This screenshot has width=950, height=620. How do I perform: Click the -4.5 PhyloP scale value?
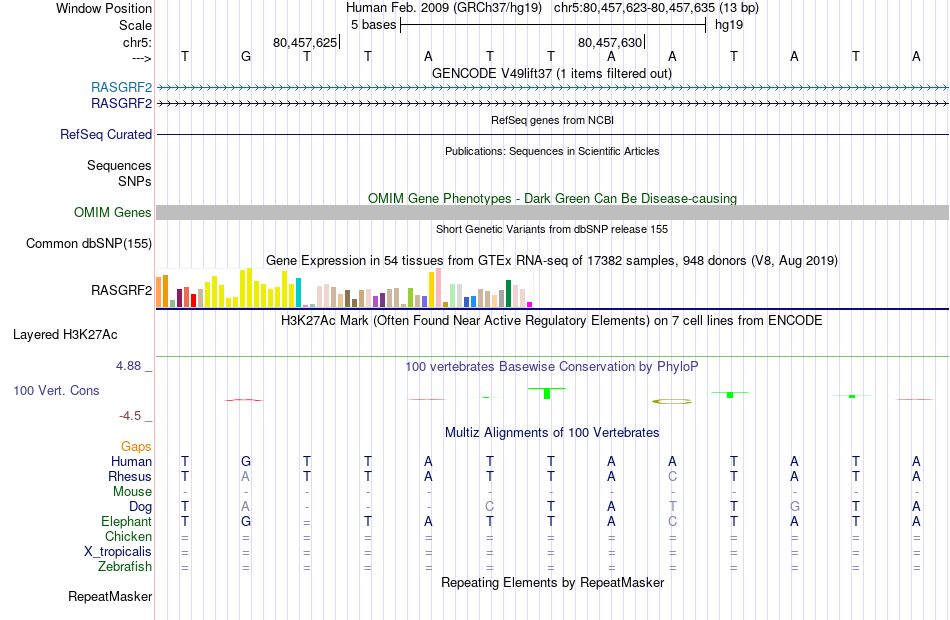[x=130, y=416]
